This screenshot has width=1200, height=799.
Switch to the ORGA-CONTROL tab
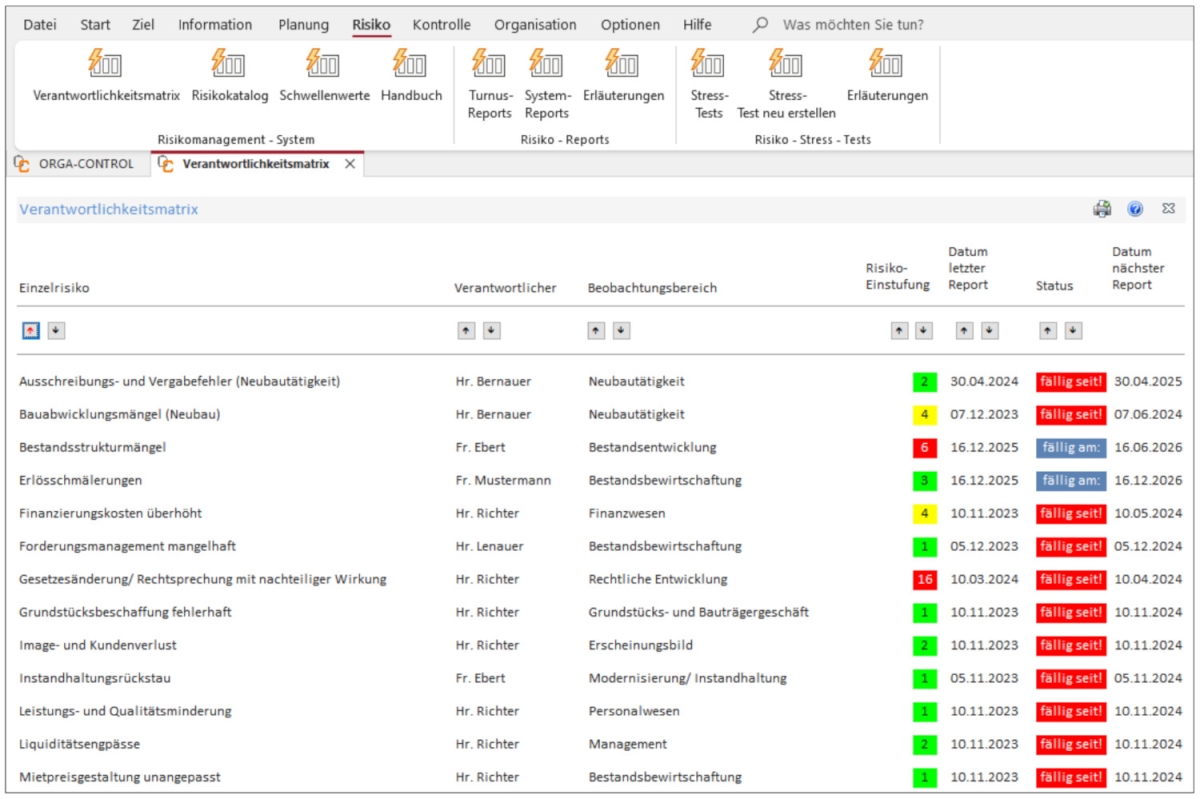(x=84, y=164)
